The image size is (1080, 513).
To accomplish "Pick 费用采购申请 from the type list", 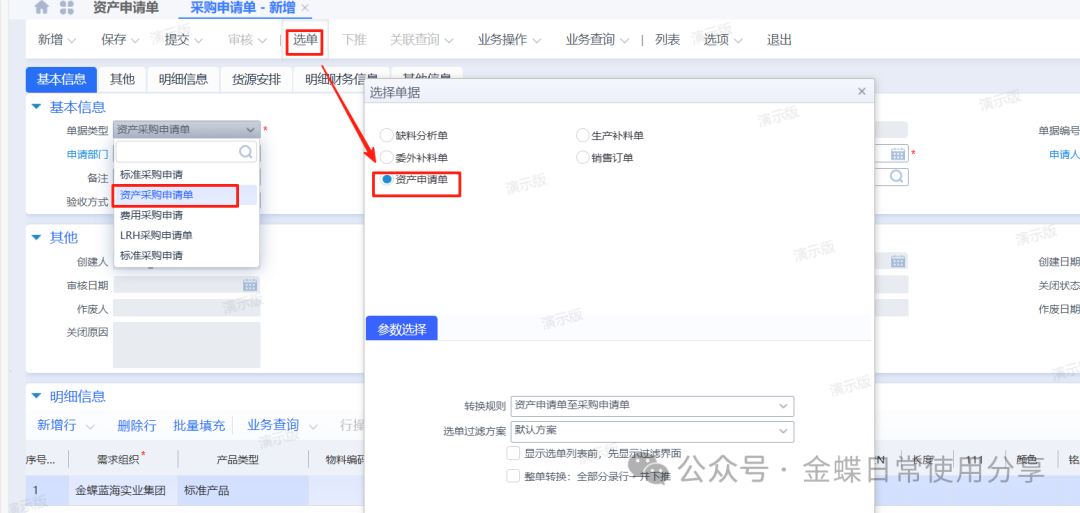I will pyautogui.click(x=152, y=215).
